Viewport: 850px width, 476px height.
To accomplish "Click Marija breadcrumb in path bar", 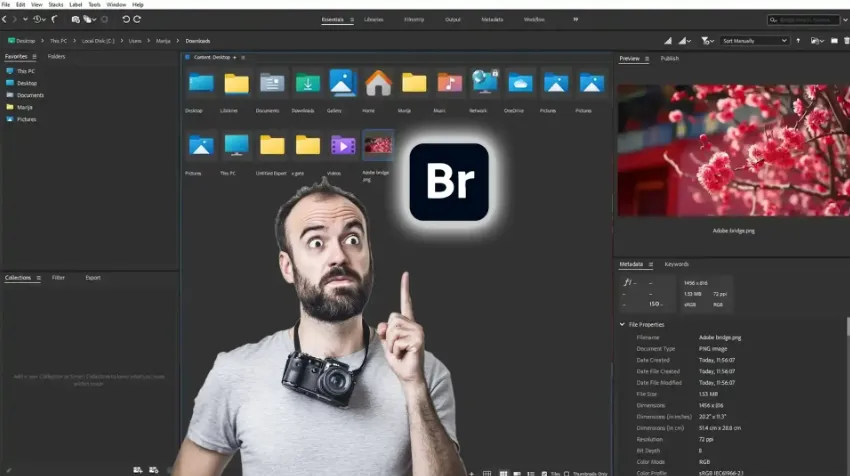I will click(x=163, y=41).
